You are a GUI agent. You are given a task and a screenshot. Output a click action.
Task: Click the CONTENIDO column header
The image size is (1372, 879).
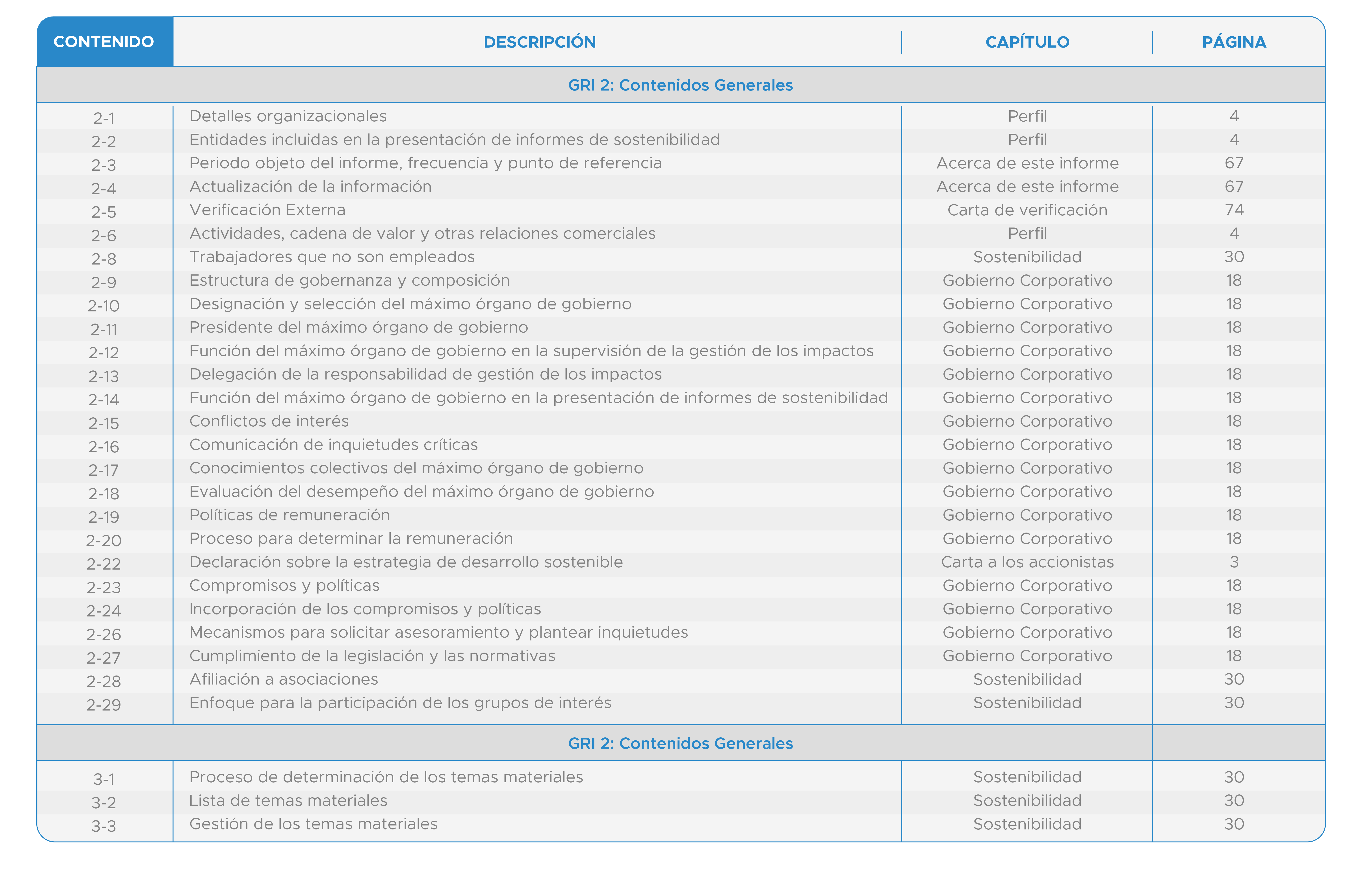[x=104, y=42]
